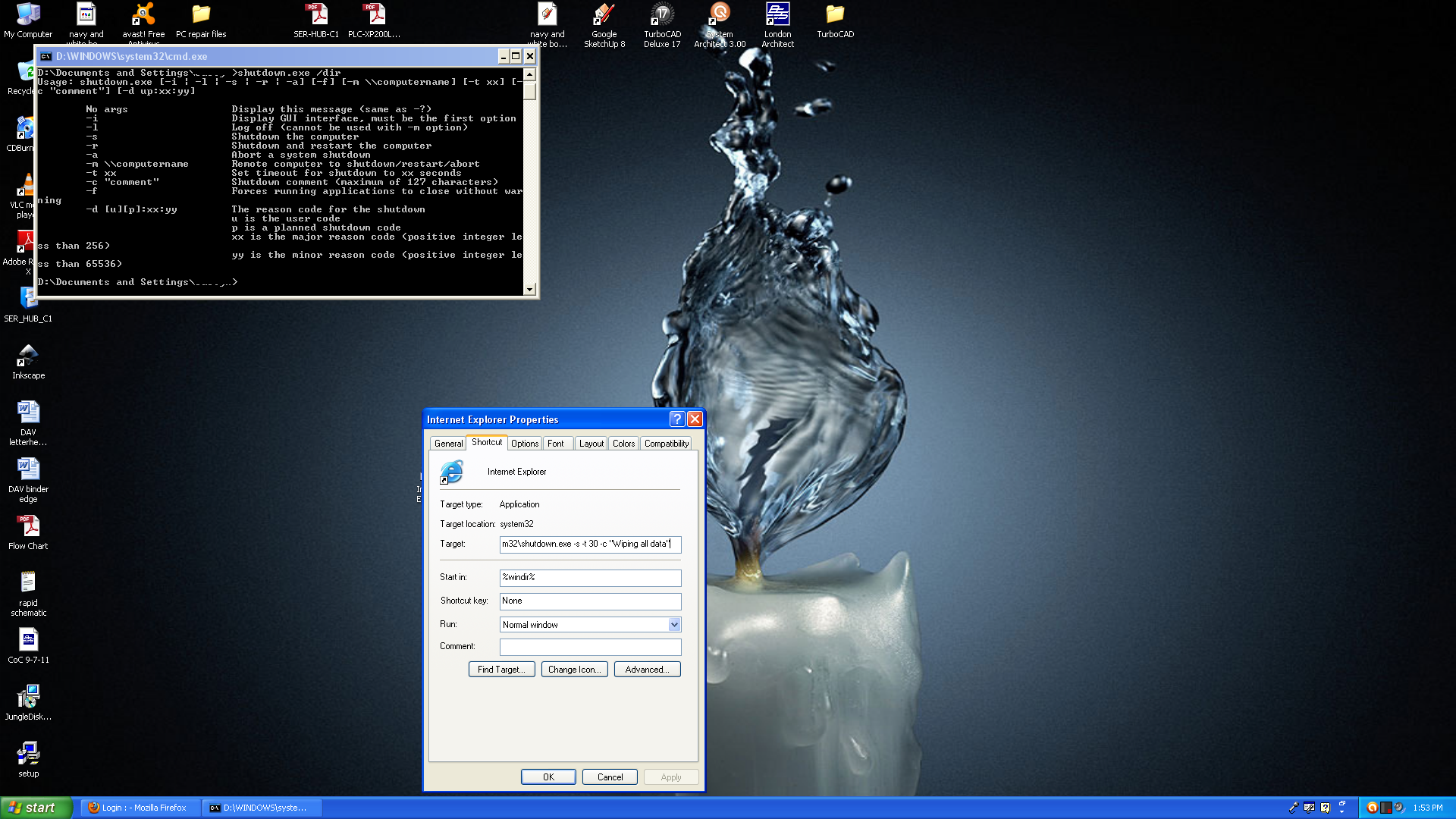Select Layout tab in properties

point(590,443)
